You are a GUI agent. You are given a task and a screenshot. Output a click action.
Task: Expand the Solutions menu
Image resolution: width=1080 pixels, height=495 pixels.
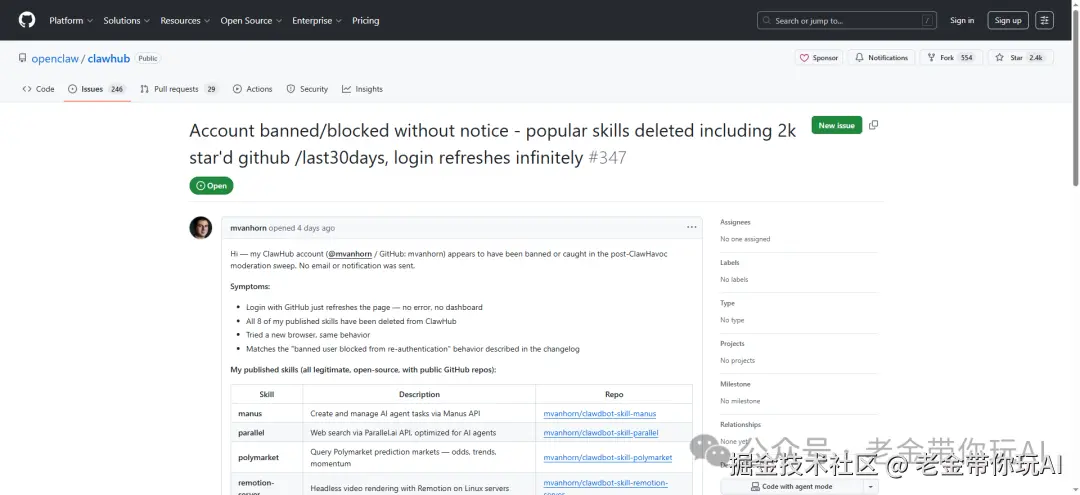tap(127, 21)
